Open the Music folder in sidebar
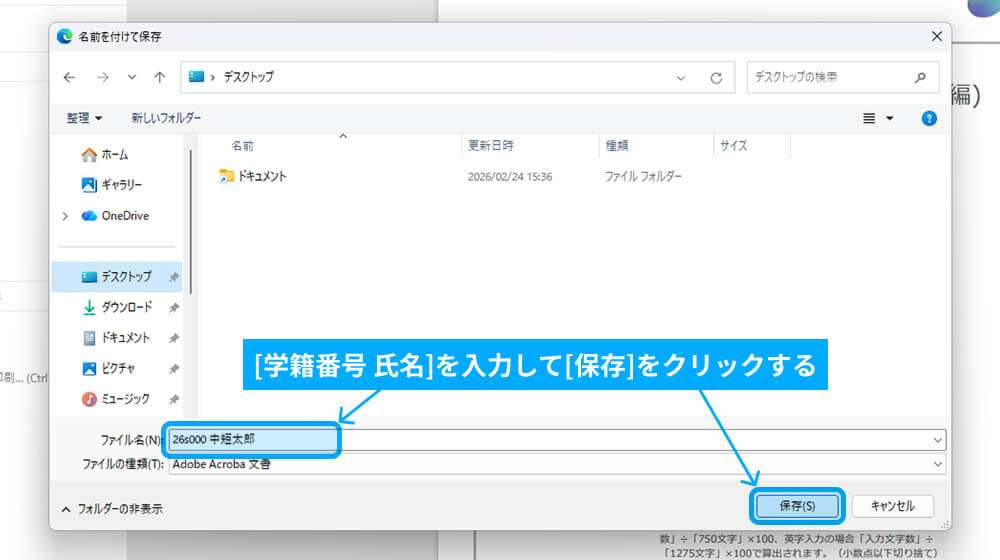The width and height of the screenshot is (1000, 560). coord(125,399)
